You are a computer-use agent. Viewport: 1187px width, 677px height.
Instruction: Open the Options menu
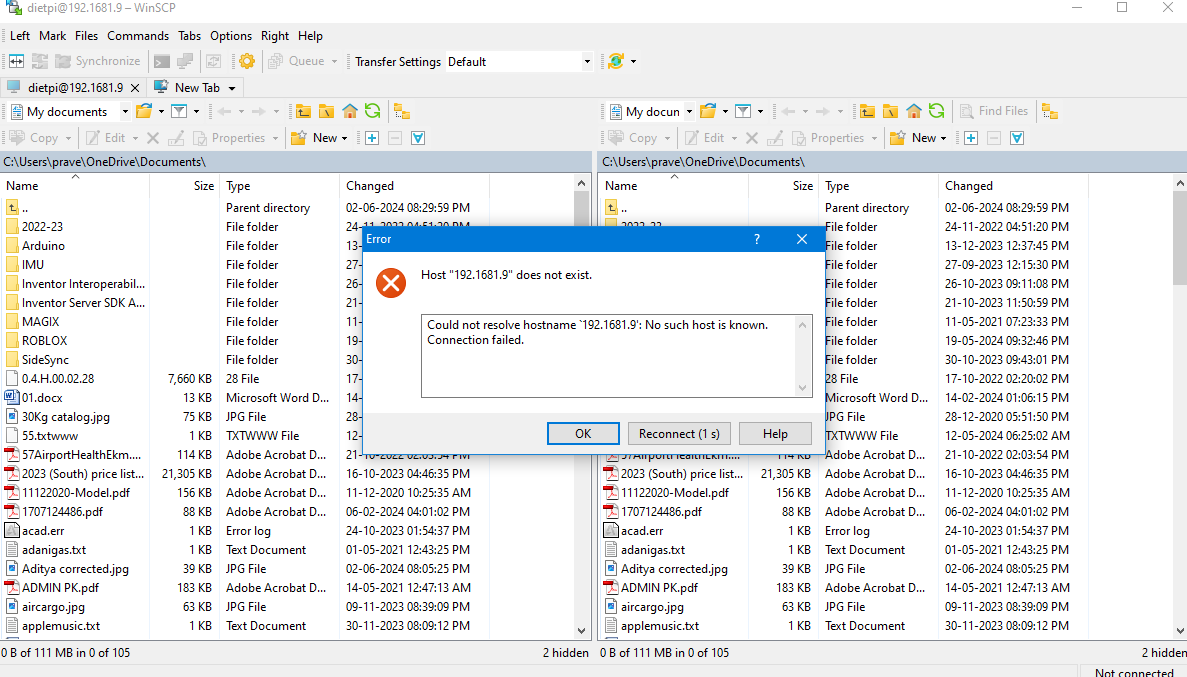231,36
